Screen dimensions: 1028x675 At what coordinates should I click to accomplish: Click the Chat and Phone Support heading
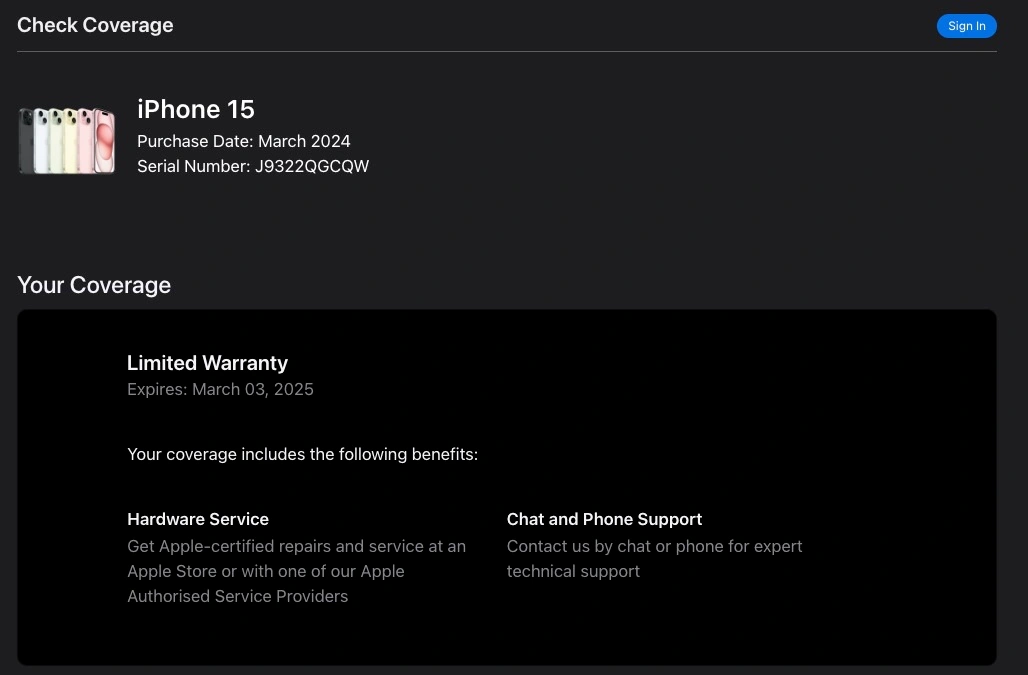pos(604,519)
